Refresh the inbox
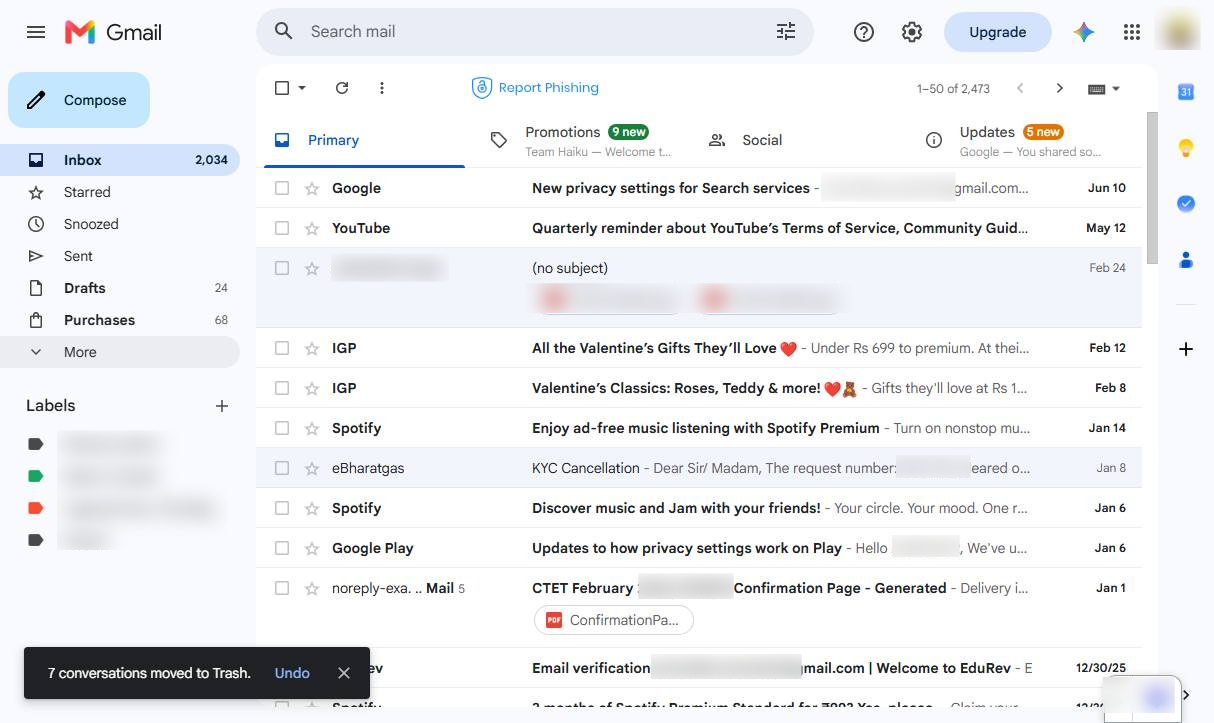The image size is (1214, 723). point(342,88)
